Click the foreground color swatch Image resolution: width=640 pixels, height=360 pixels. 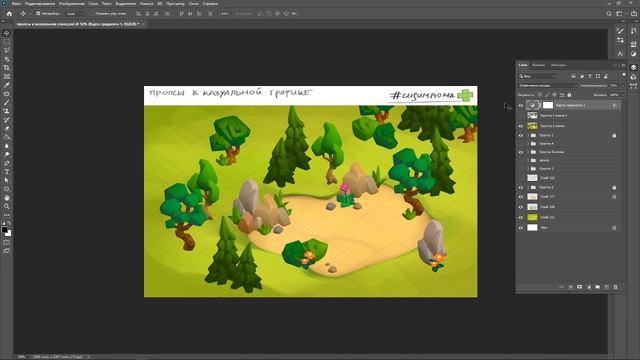pyautogui.click(x=4, y=230)
